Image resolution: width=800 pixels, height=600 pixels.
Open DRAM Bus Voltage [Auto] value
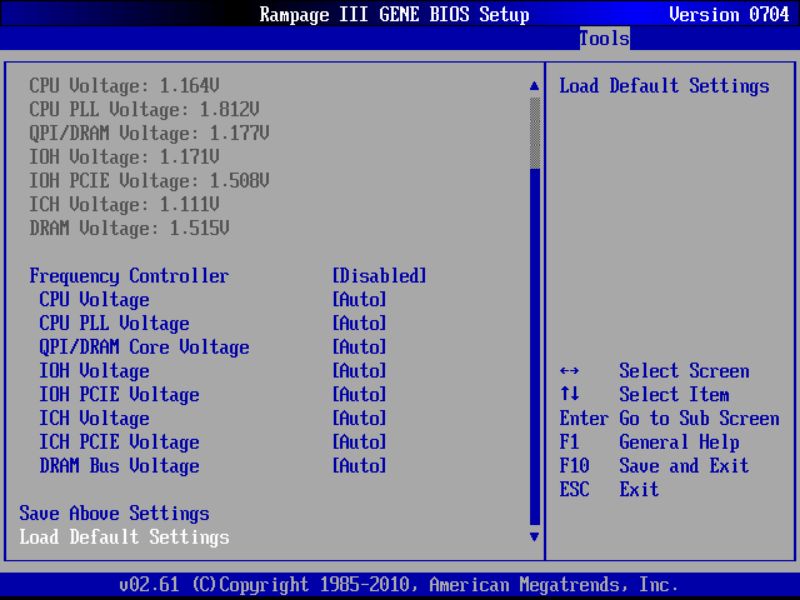pyautogui.click(x=359, y=466)
